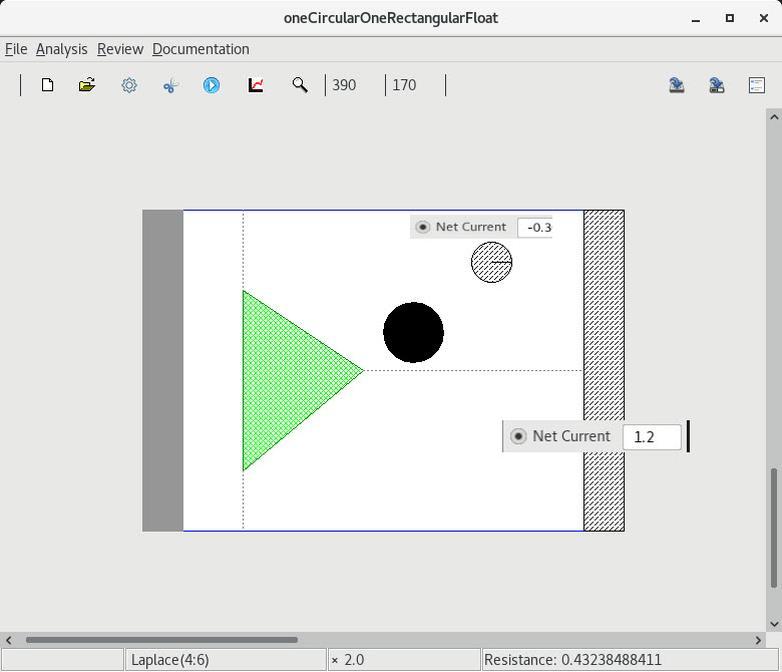Click the second export icon on right
The height and width of the screenshot is (672, 782).
point(716,85)
